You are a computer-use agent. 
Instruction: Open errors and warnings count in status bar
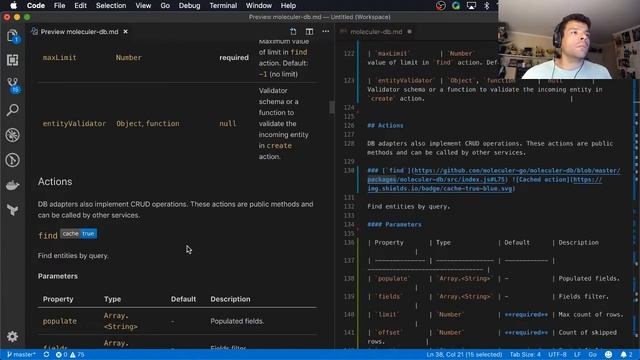tap(70, 354)
